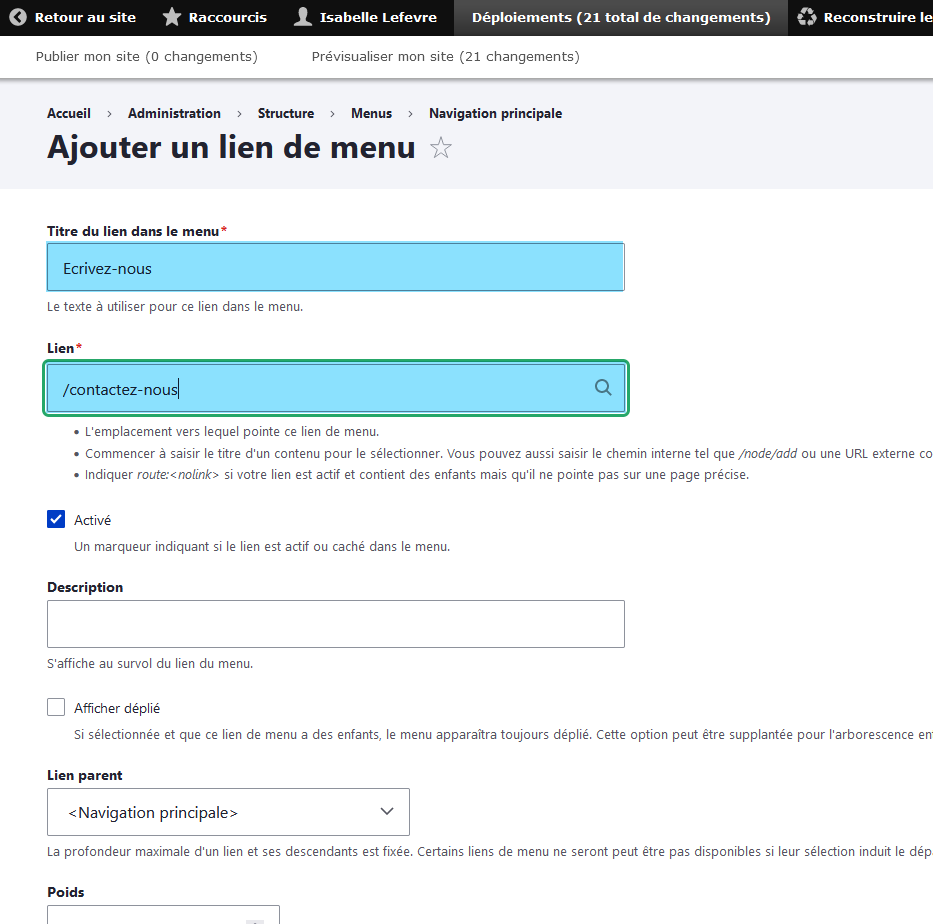Viewport: 933px width, 924px height.
Task: Navigate to the Structure breadcrumb link
Action: pyautogui.click(x=286, y=114)
